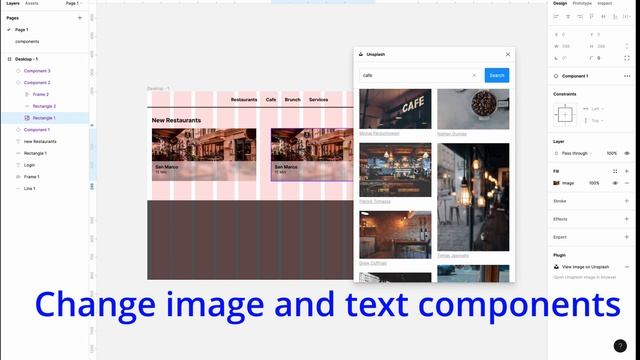Open Component 1 more options menu
The width and height of the screenshot is (640, 360).
pos(627,76)
